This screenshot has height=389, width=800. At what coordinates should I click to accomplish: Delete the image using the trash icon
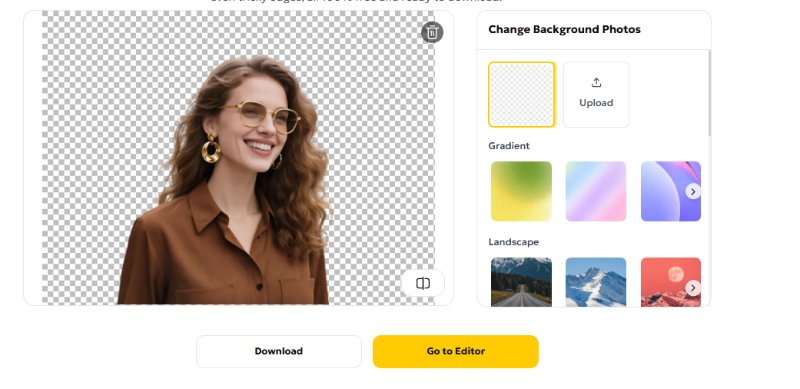point(432,32)
